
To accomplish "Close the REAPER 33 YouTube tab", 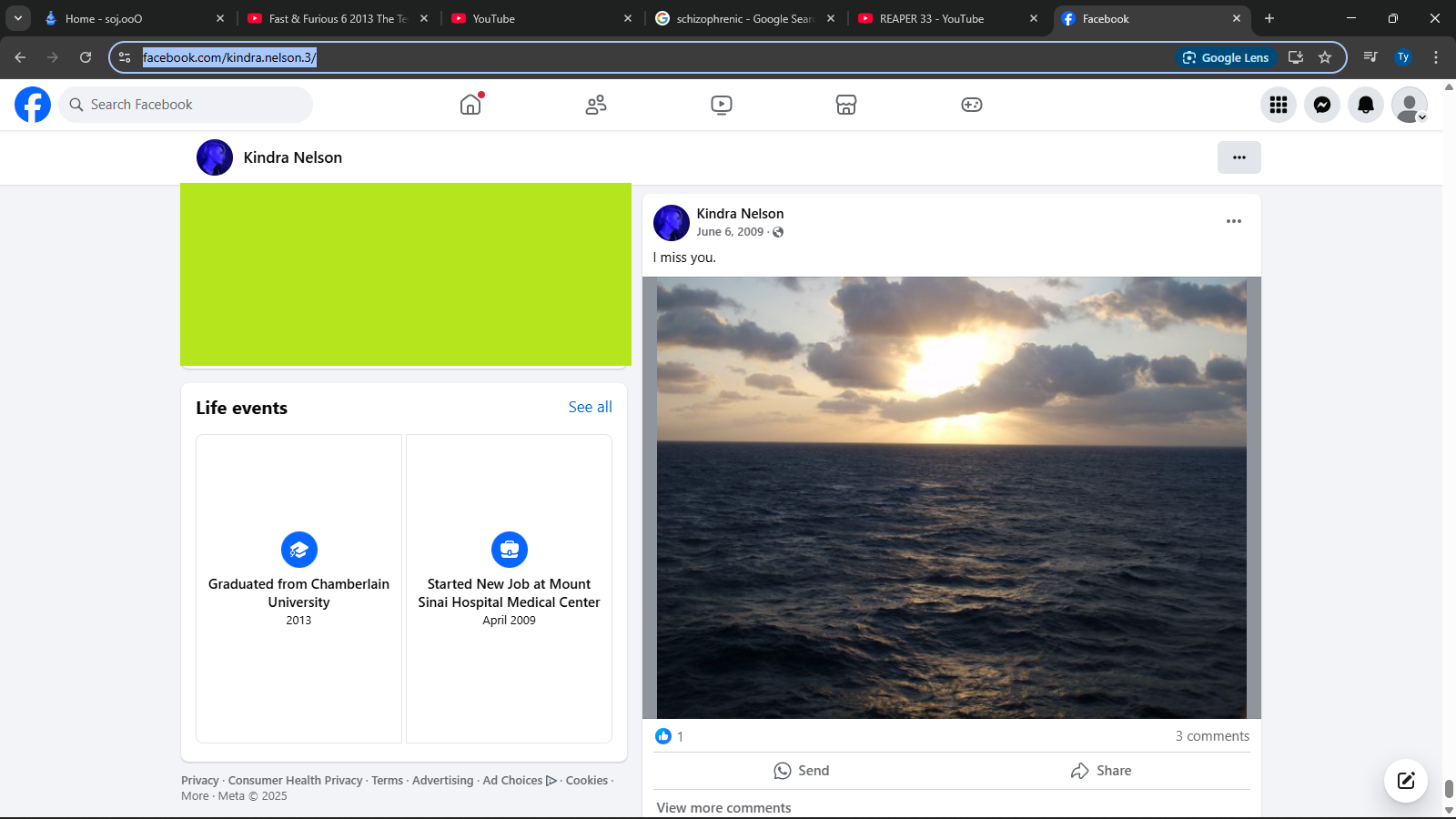I will pos(1034,18).
